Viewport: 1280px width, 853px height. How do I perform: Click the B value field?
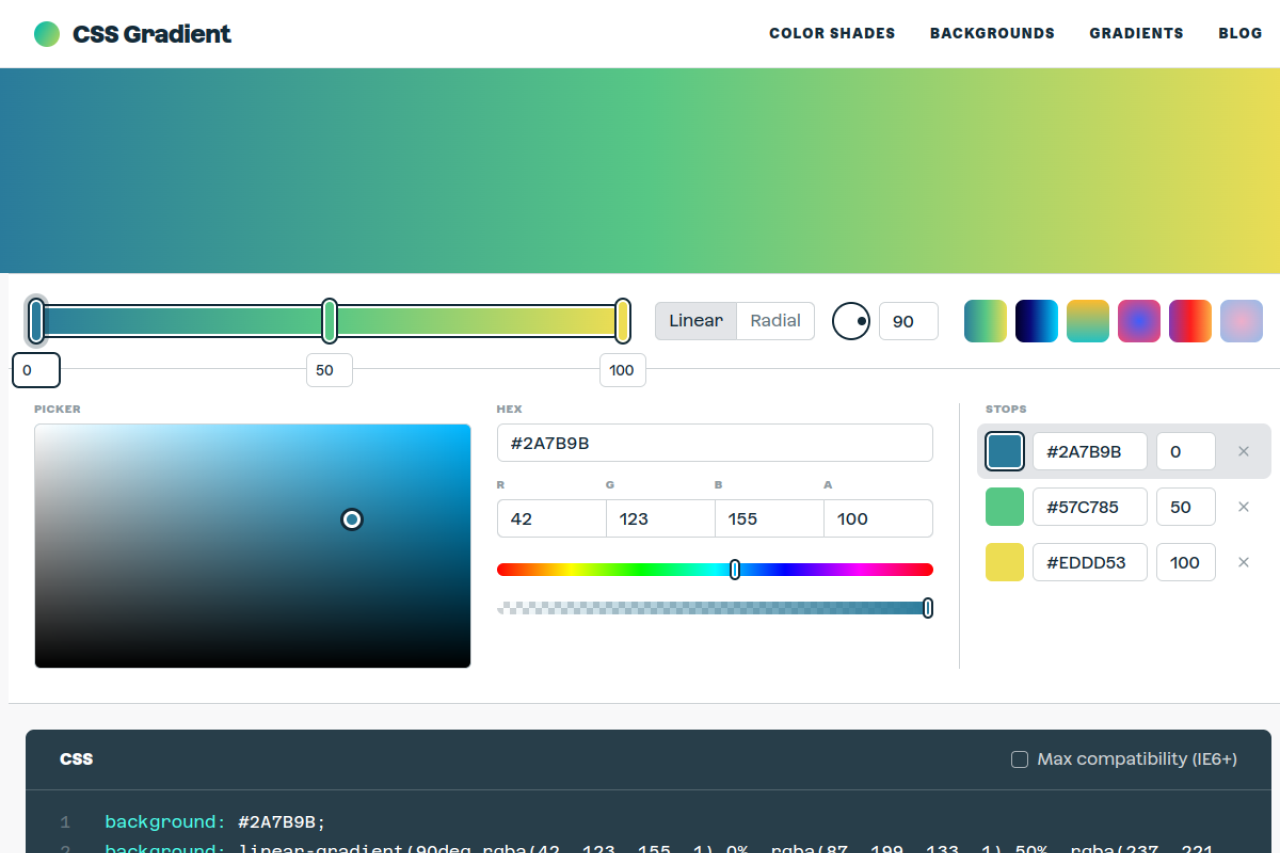coord(770,518)
